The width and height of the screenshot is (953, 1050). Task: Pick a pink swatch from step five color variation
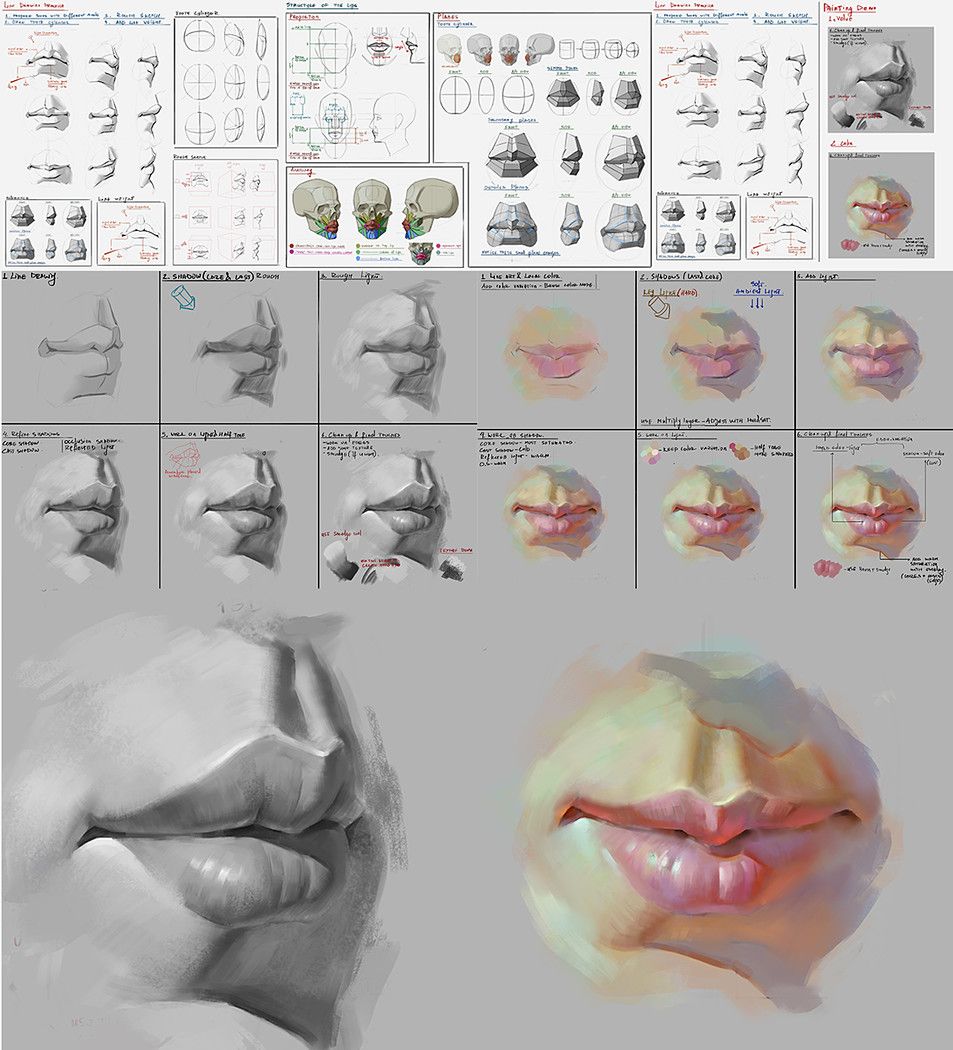point(652,461)
